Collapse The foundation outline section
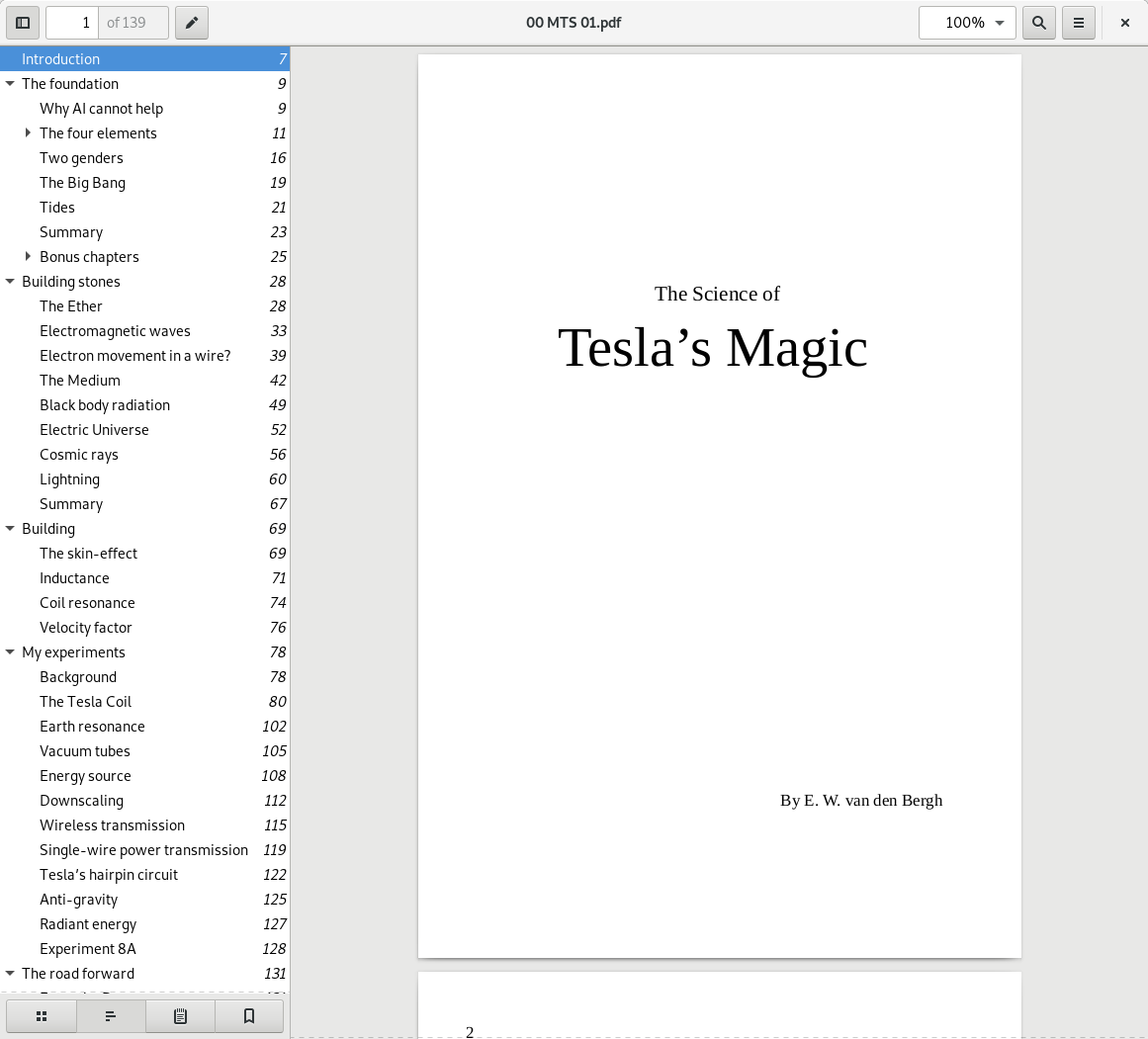This screenshot has width=1148, height=1039. click(x=10, y=83)
